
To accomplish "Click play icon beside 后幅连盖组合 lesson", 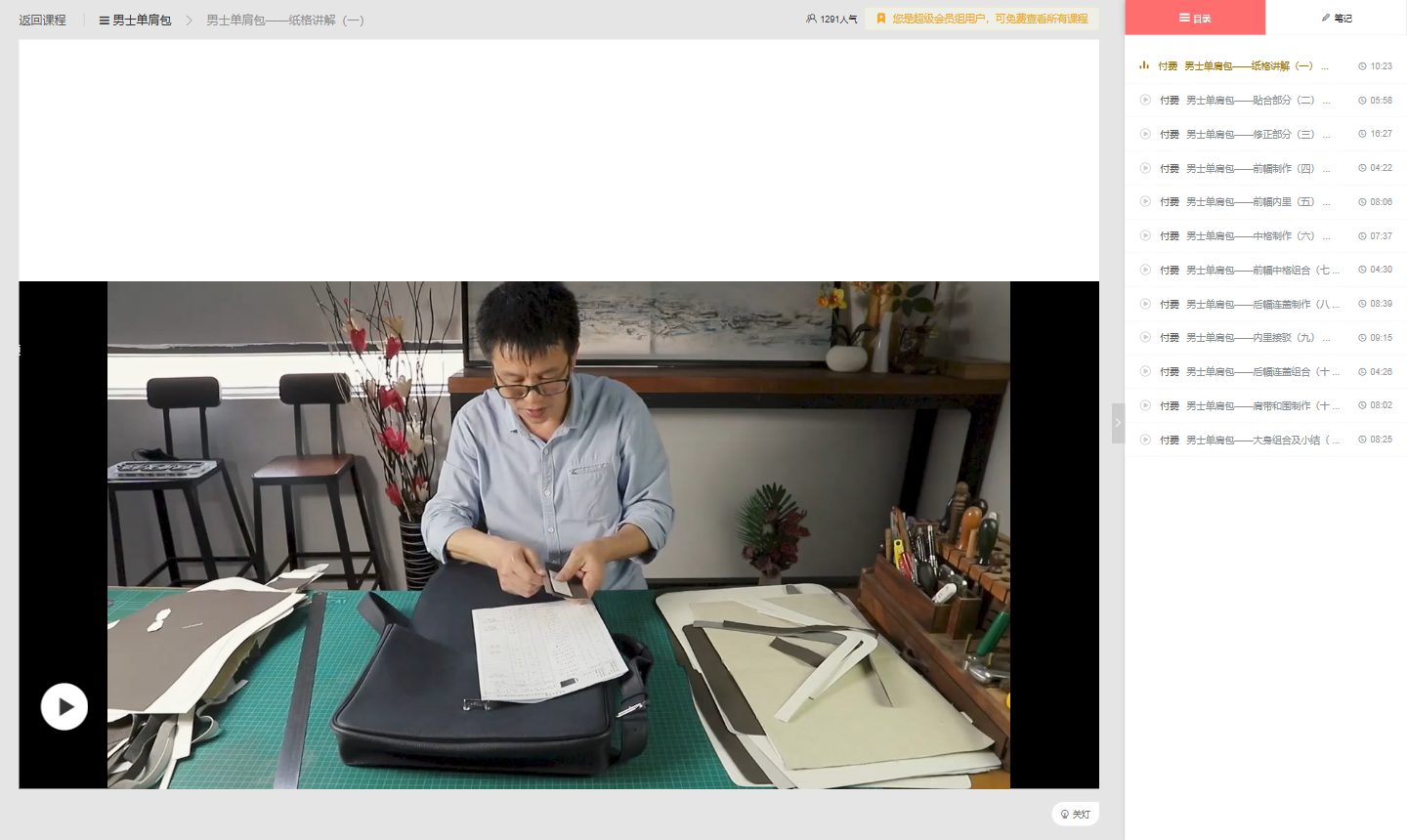I will click(x=1145, y=371).
